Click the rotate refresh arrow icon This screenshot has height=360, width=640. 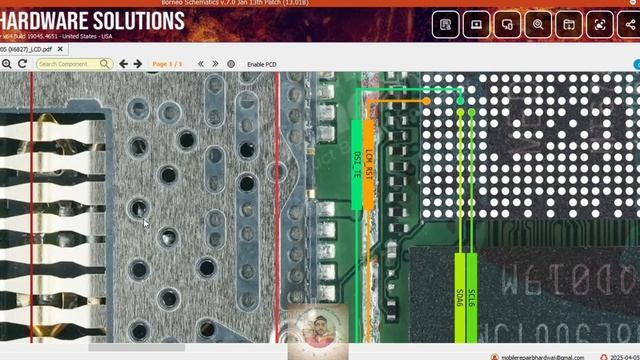coord(22,64)
